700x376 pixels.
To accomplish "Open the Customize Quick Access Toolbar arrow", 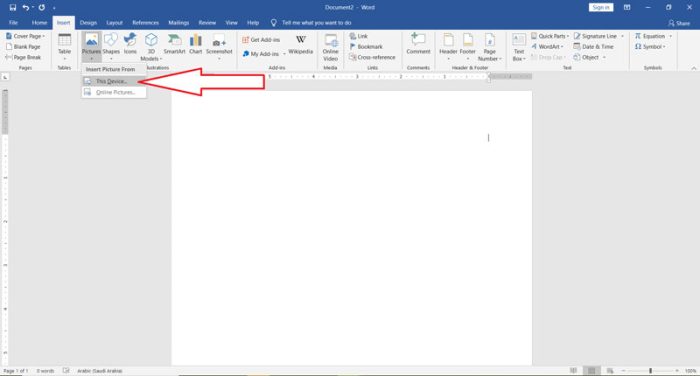I will [x=54, y=8].
